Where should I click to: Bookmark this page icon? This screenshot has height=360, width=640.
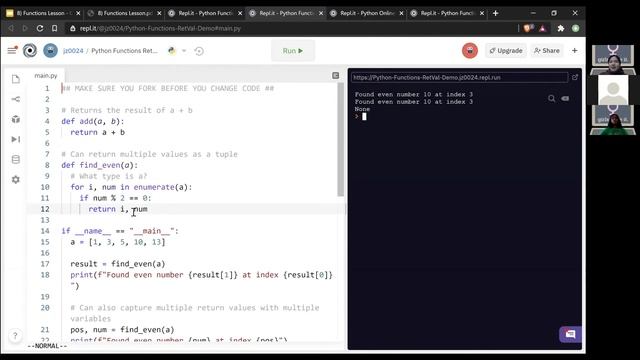(55, 28)
